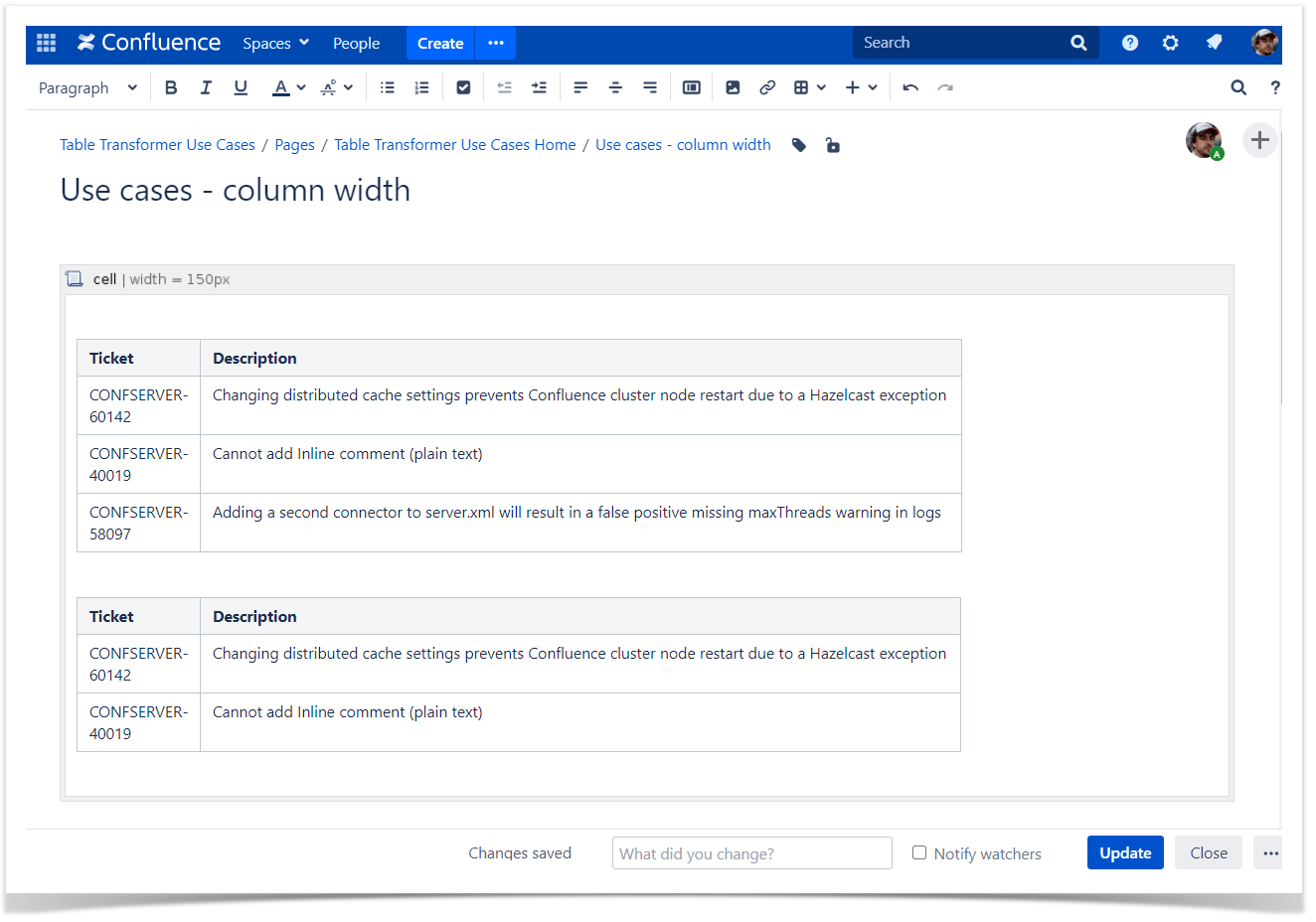Click second table's Hazelcast exception description
The image size is (1316, 922).
click(x=580, y=664)
